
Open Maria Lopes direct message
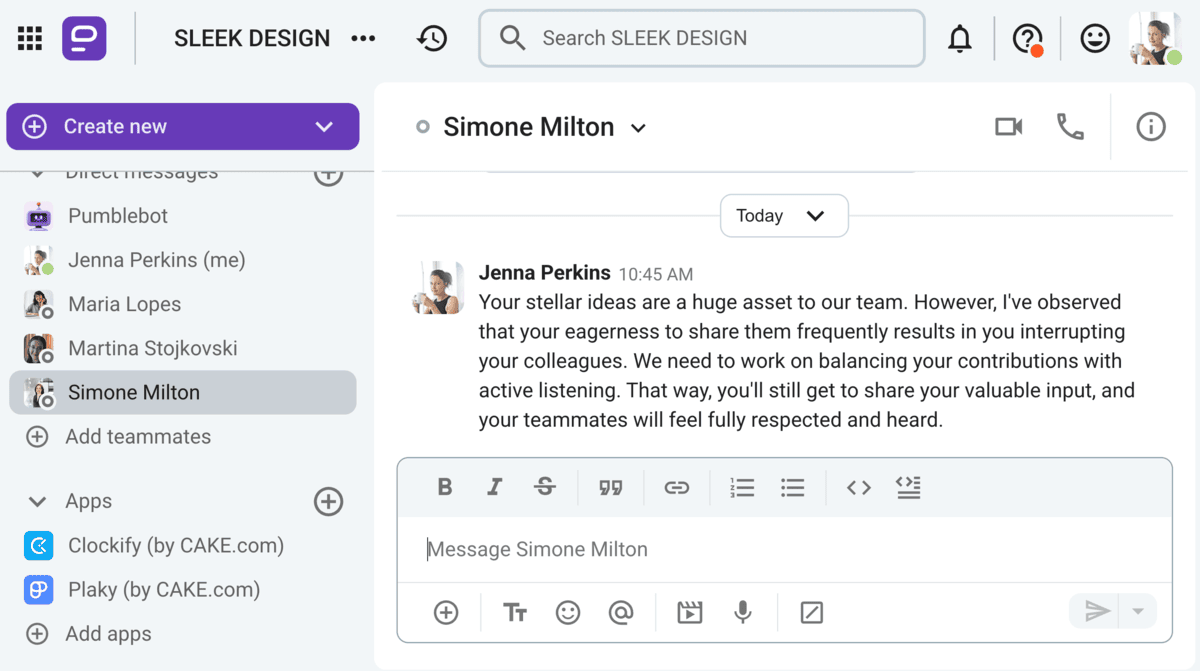click(x=124, y=304)
